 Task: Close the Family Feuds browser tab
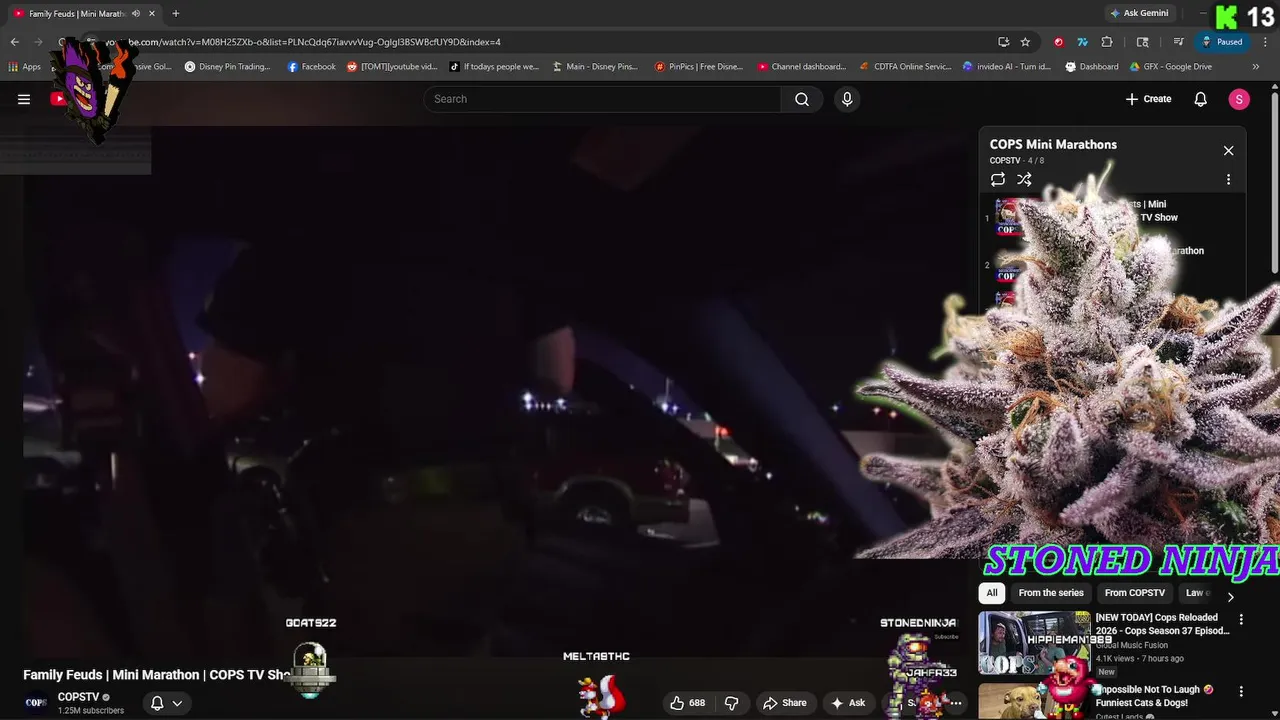pos(152,13)
